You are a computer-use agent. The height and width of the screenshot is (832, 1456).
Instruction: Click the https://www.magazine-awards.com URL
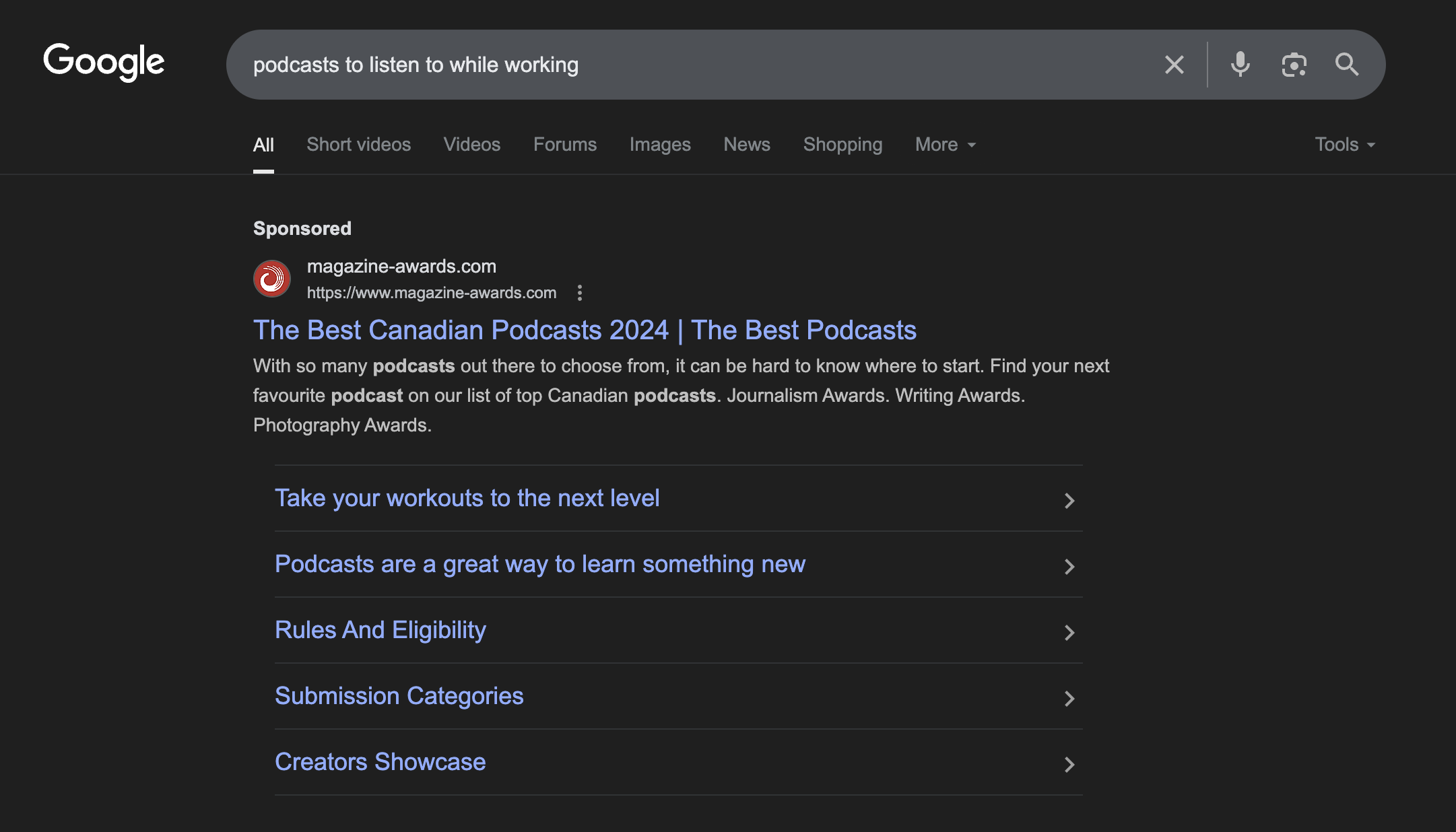pyautogui.click(x=432, y=293)
